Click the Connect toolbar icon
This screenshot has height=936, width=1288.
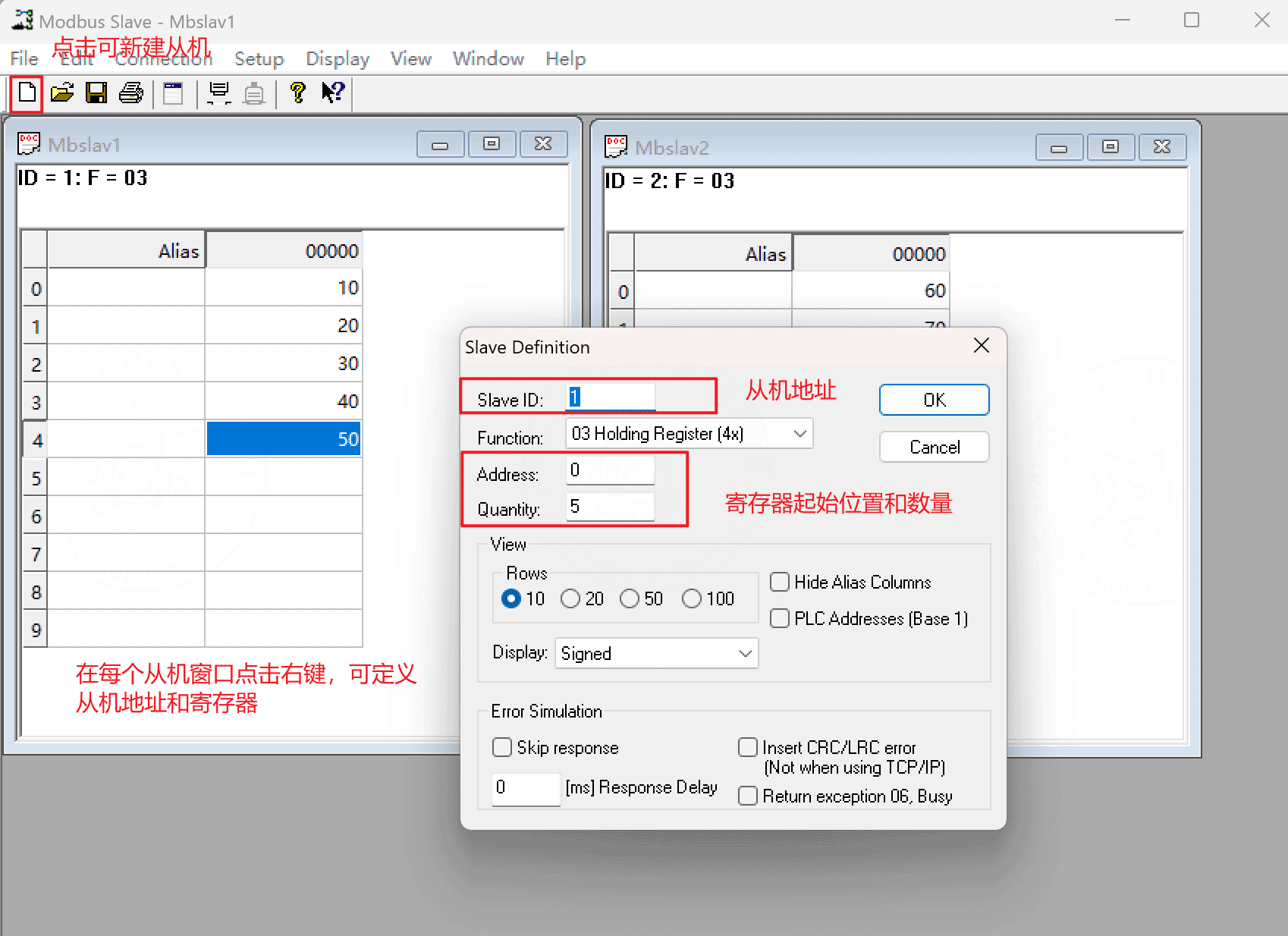point(219,93)
